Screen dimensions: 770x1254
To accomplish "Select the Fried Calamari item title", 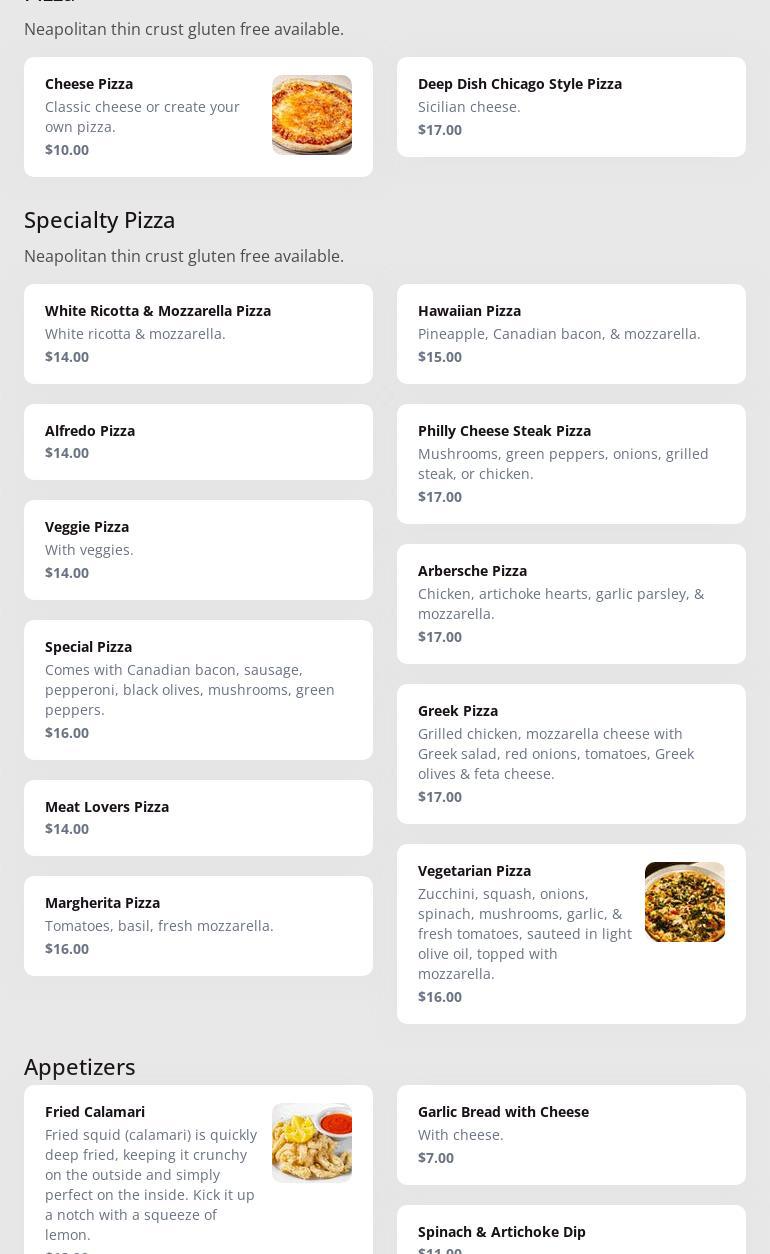I will [95, 1112].
